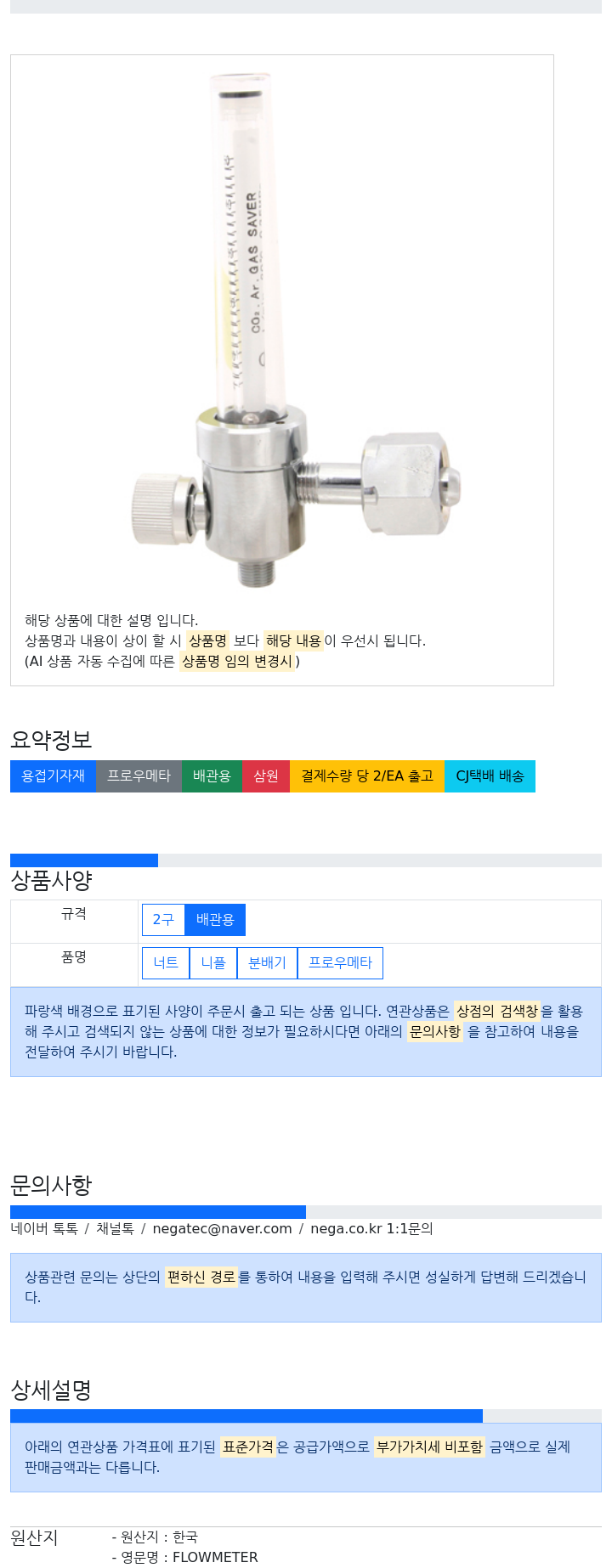Click the yellow 결제수량 당 2/EA 출고 tag
Viewport: 612px width, 1568px height.
click(x=367, y=776)
